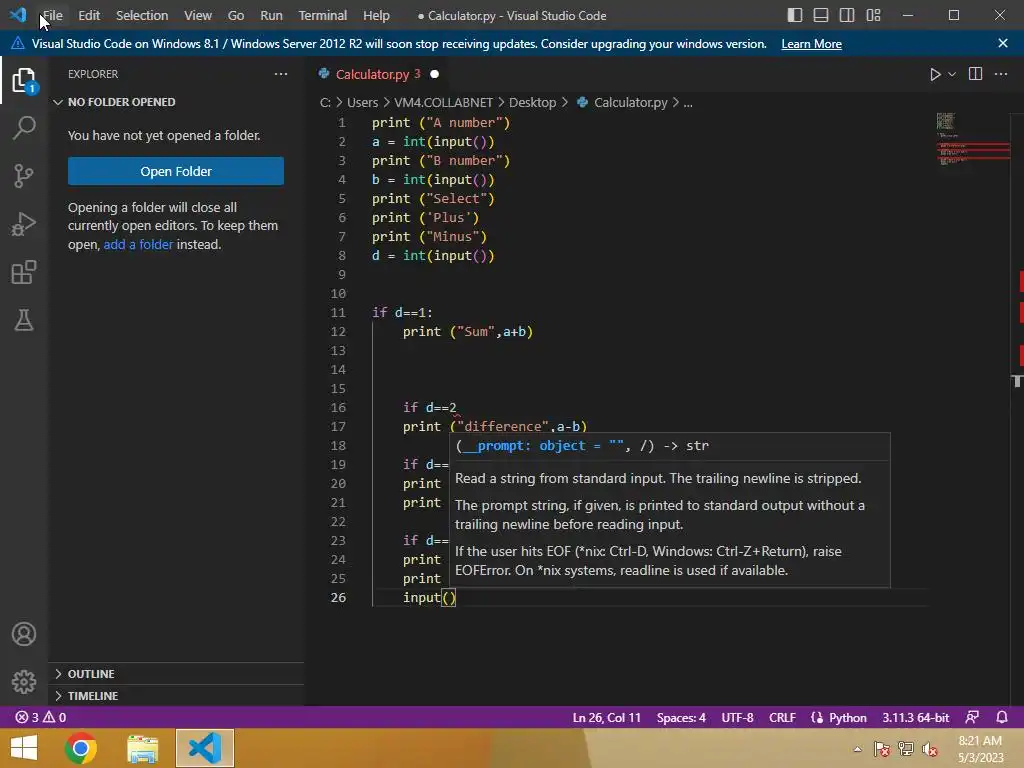Open the Extensions view icon
The image size is (1024, 768).
pos(24,272)
